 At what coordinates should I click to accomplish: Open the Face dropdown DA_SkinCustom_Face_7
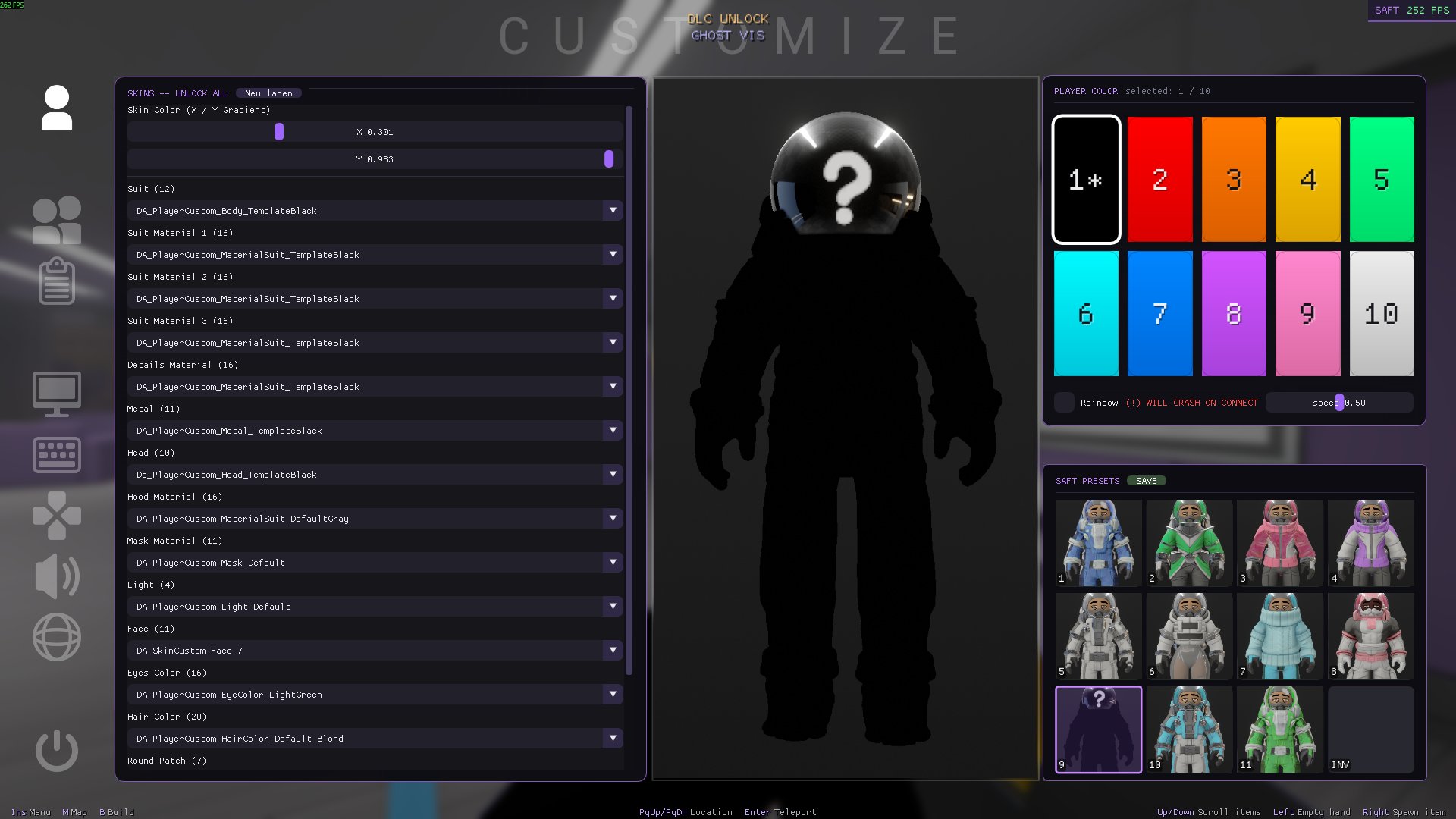[x=375, y=651]
